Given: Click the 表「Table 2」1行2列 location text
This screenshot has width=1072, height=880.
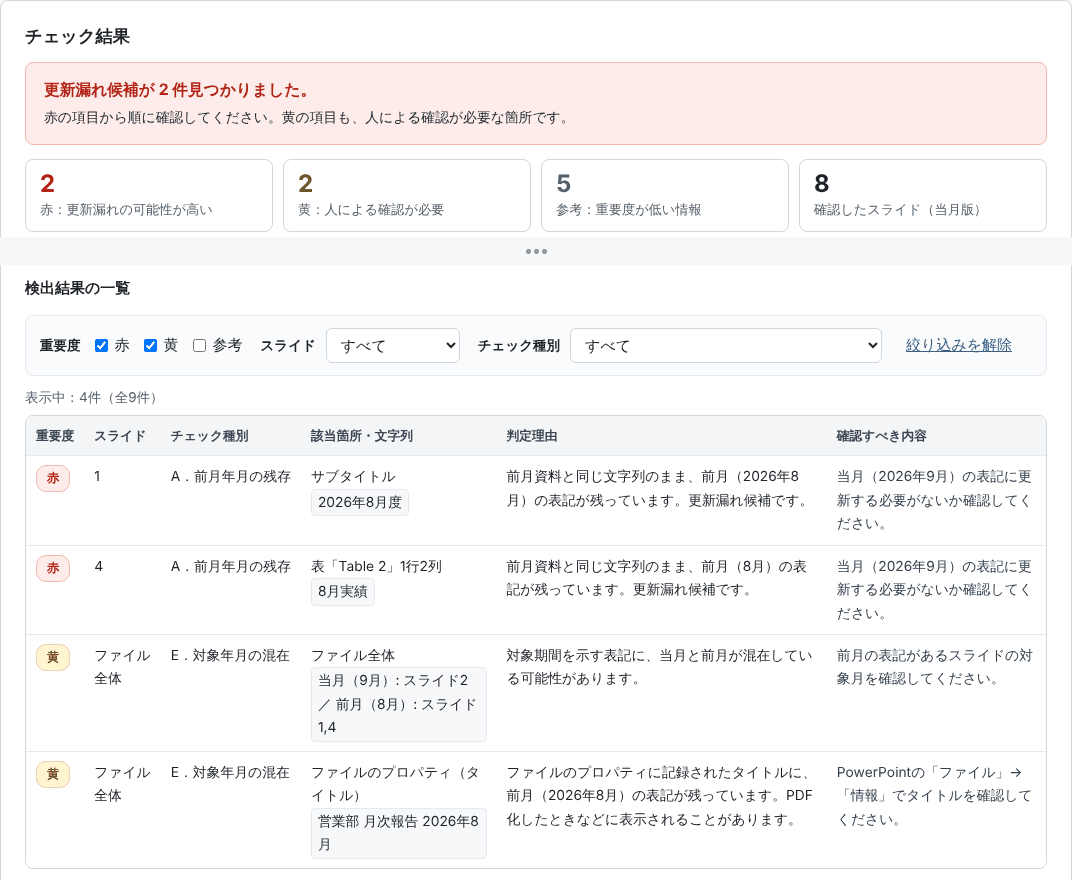Looking at the screenshot, I should [x=376, y=566].
